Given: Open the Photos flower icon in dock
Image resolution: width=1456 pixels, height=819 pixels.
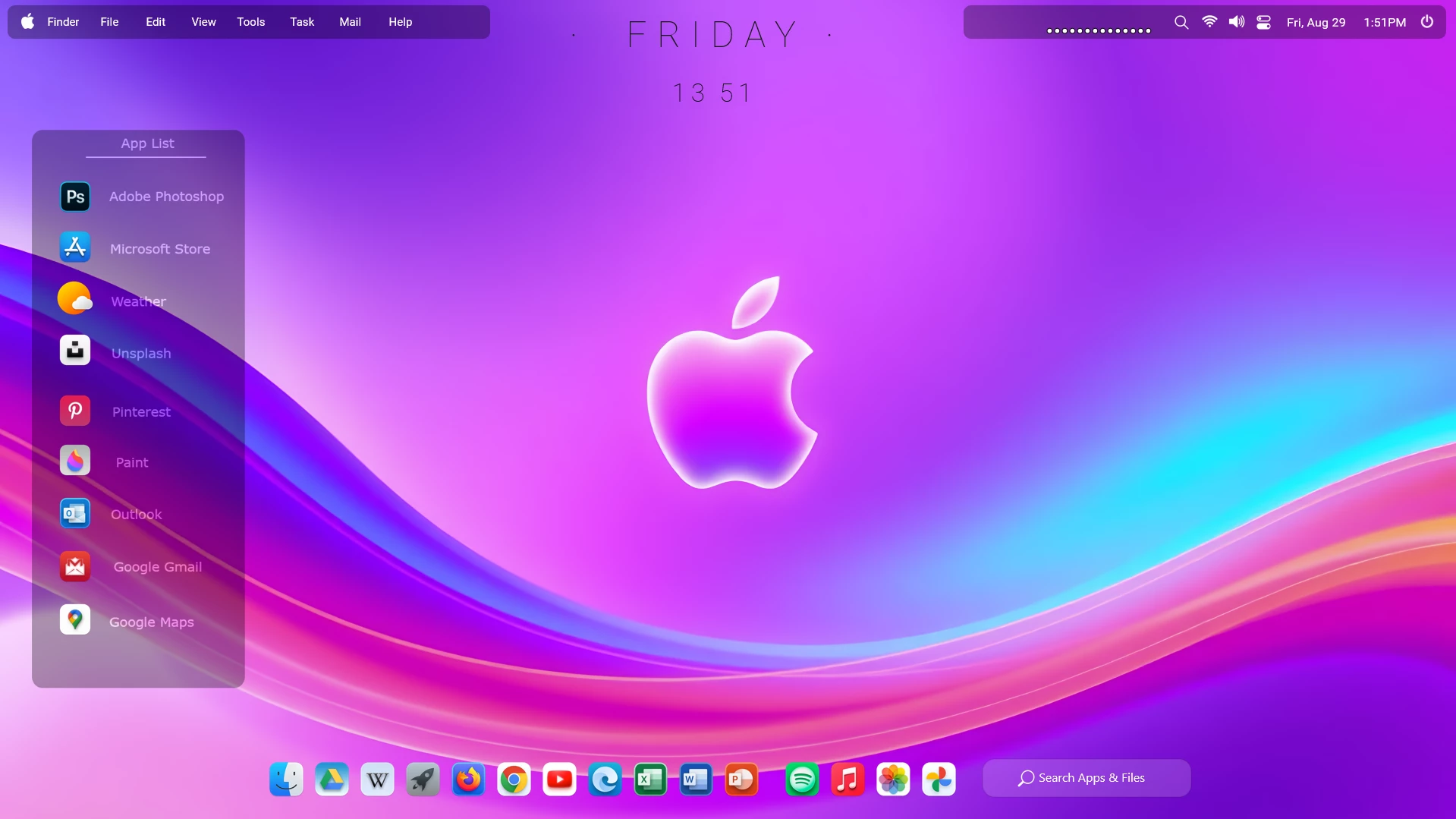Looking at the screenshot, I should coord(893,779).
